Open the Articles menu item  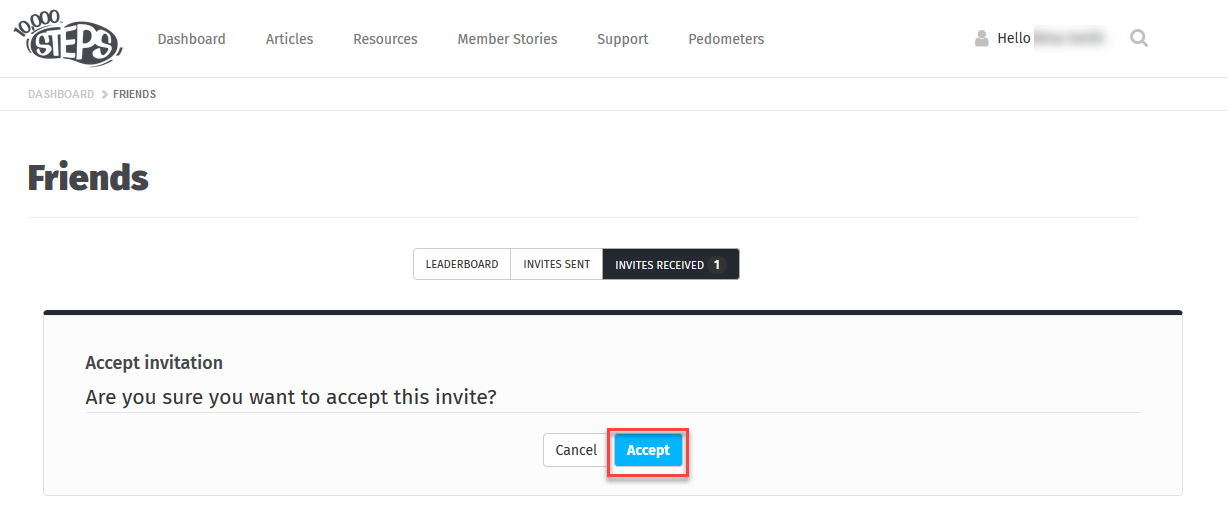pyautogui.click(x=289, y=39)
